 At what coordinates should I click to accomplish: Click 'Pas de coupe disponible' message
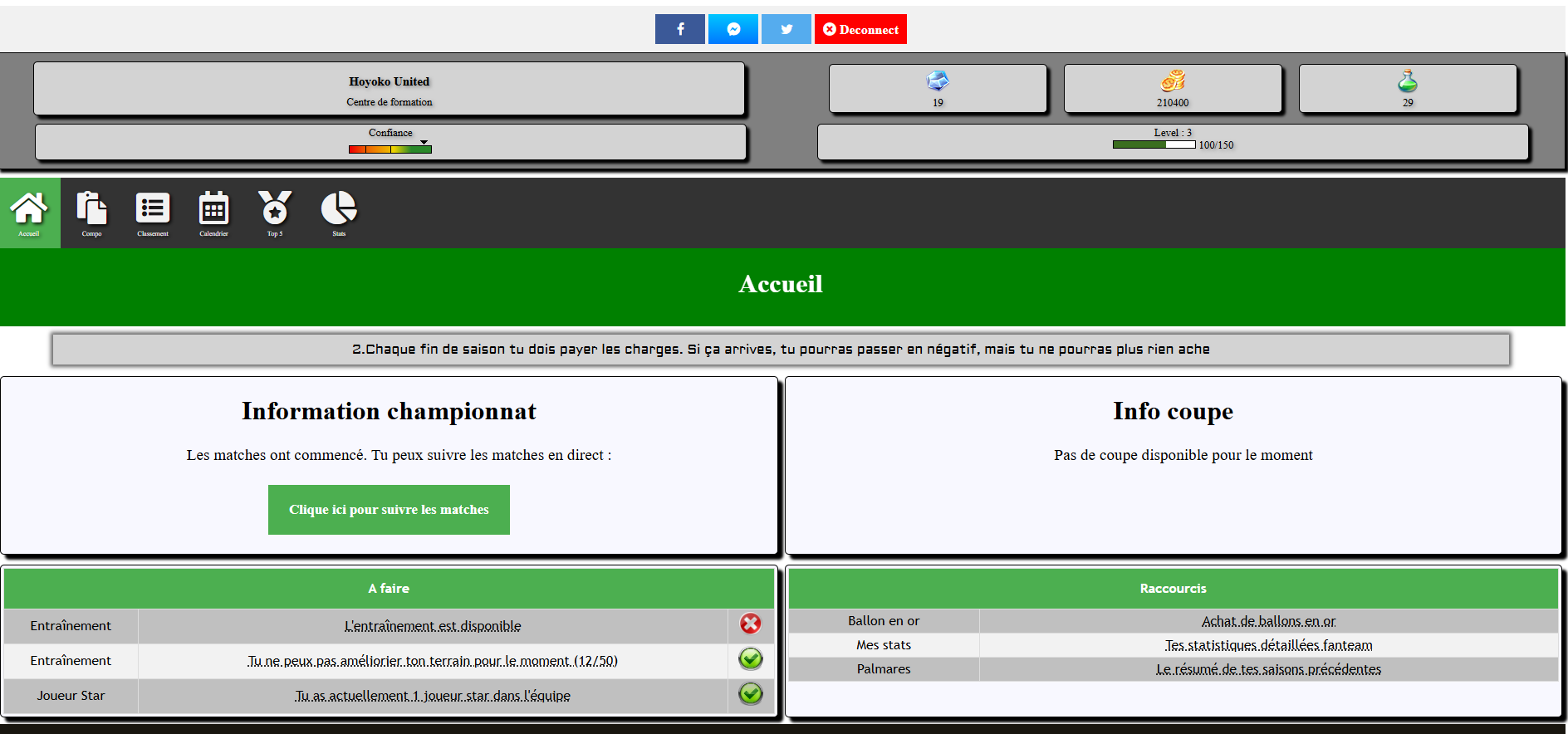1183,455
